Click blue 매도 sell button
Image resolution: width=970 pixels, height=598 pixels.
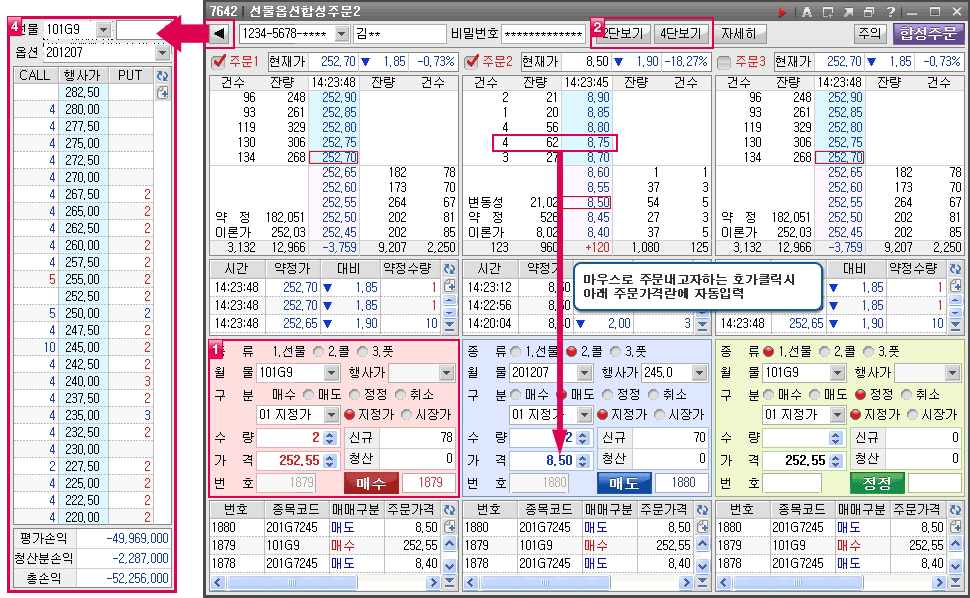[x=624, y=483]
